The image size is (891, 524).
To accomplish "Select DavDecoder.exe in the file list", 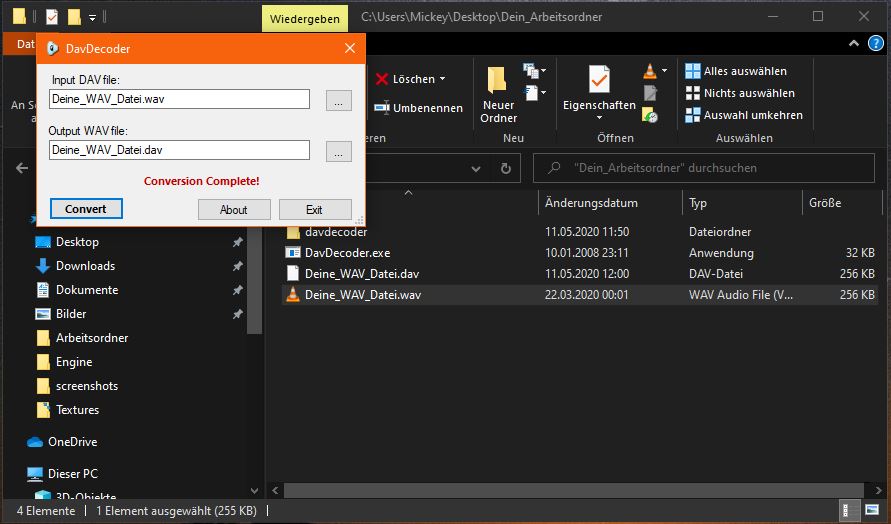I will [x=347, y=253].
